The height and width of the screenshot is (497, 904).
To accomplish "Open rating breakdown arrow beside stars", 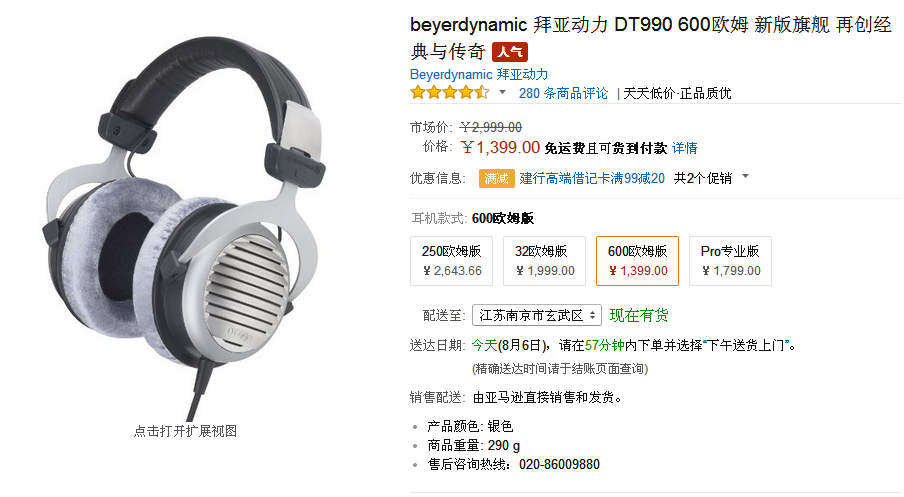I will tap(502, 92).
